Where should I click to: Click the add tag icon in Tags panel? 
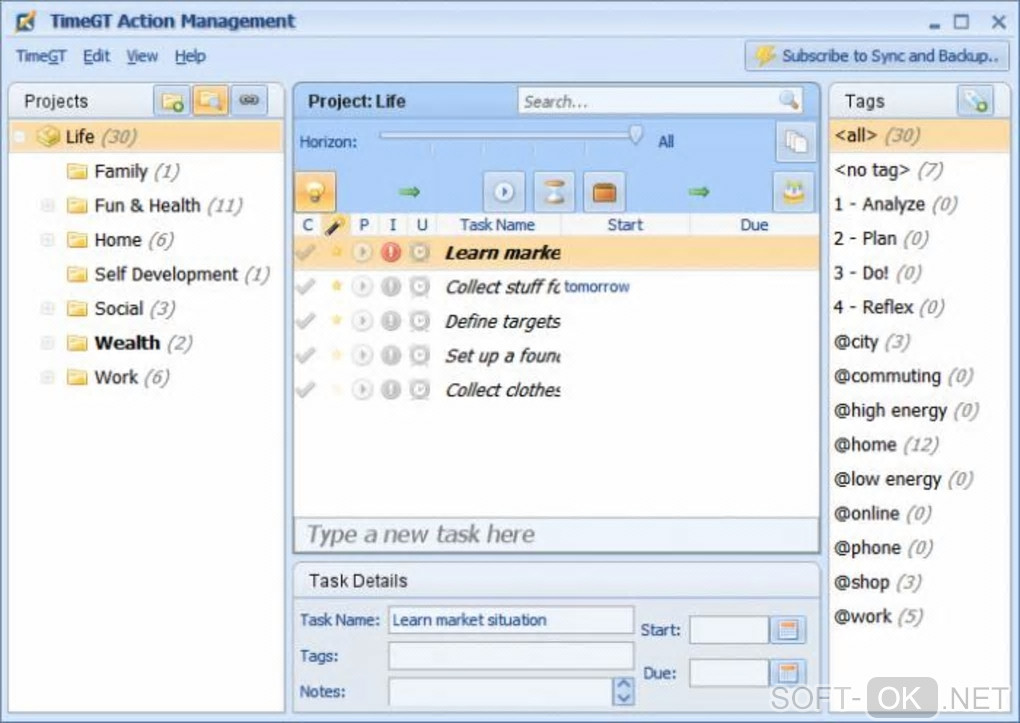[975, 101]
